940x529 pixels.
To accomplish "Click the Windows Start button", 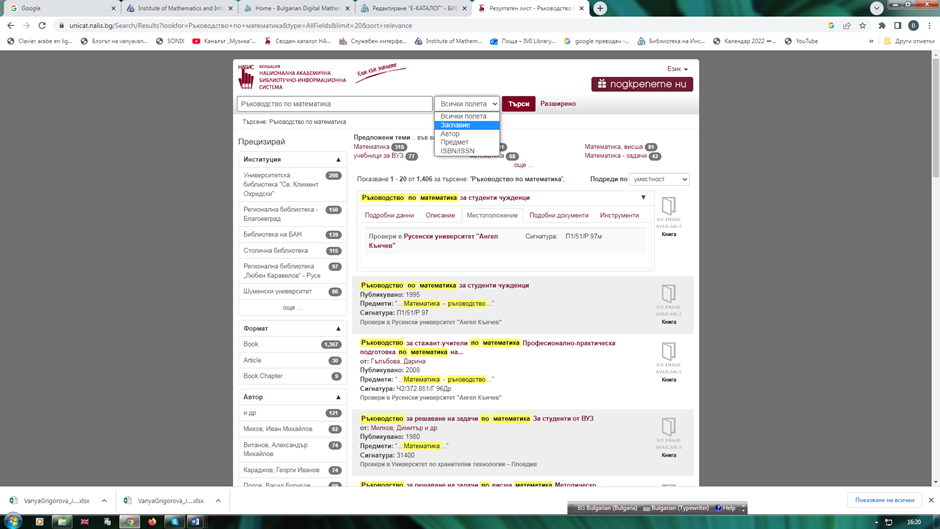I will [x=13, y=521].
